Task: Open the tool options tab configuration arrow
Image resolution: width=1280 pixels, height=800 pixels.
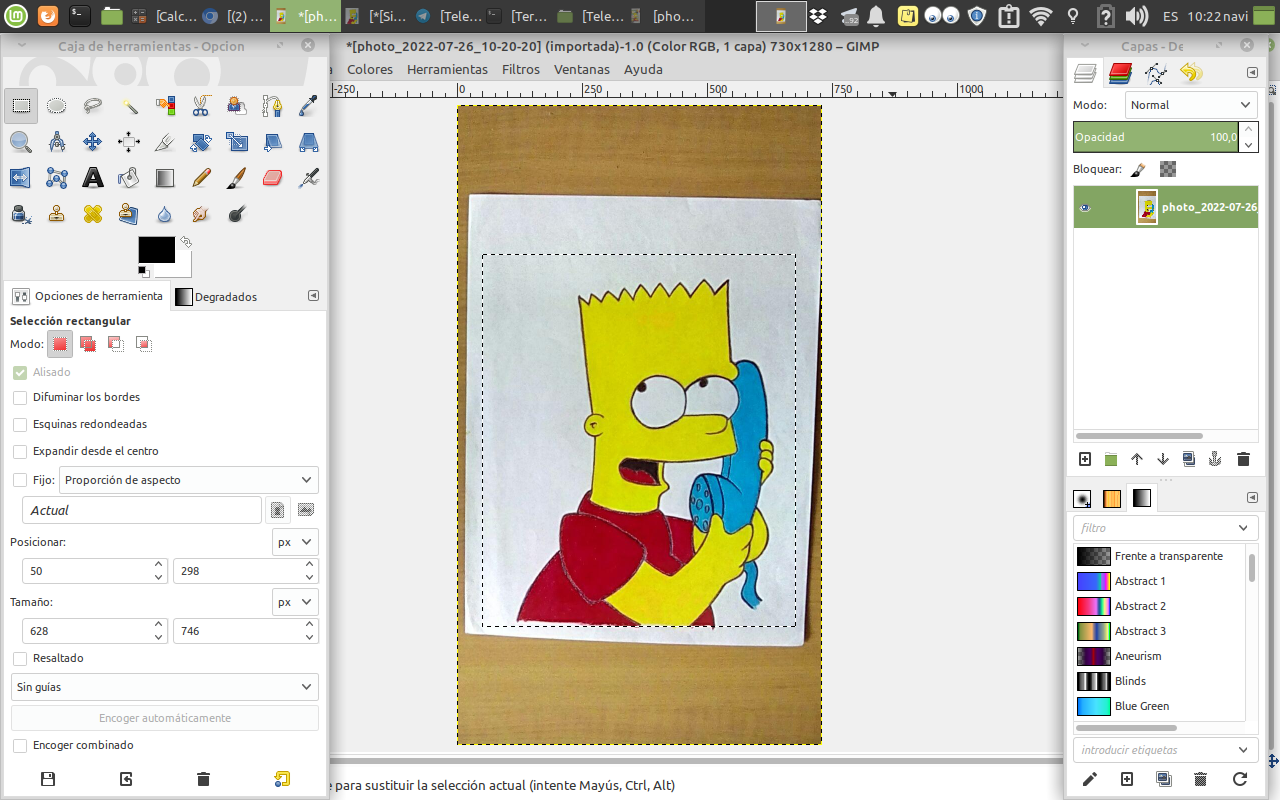Action: [x=313, y=296]
